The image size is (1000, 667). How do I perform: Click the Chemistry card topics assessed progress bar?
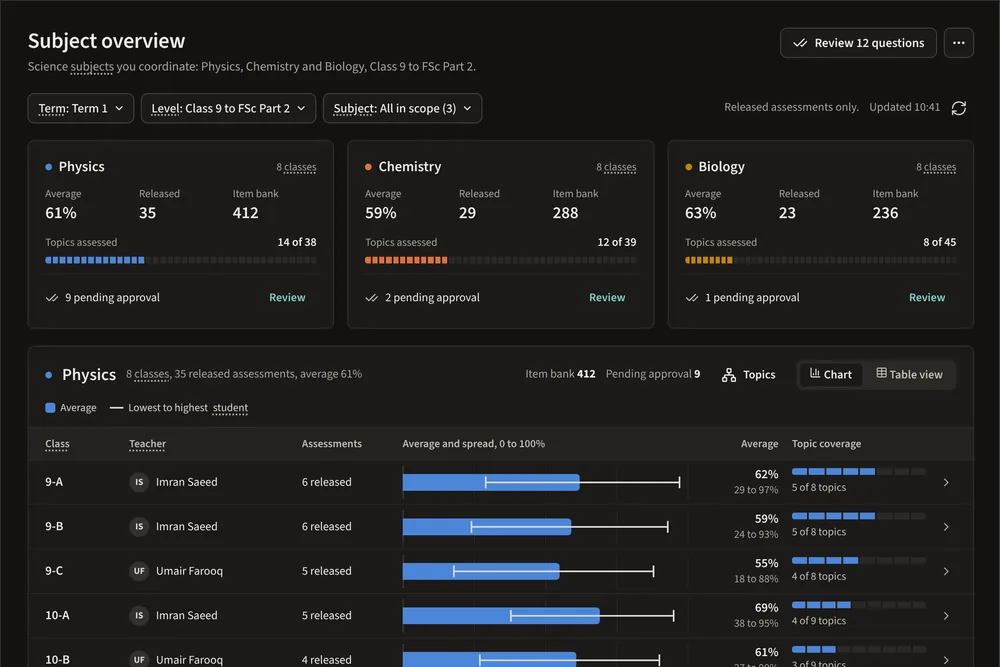(501, 260)
